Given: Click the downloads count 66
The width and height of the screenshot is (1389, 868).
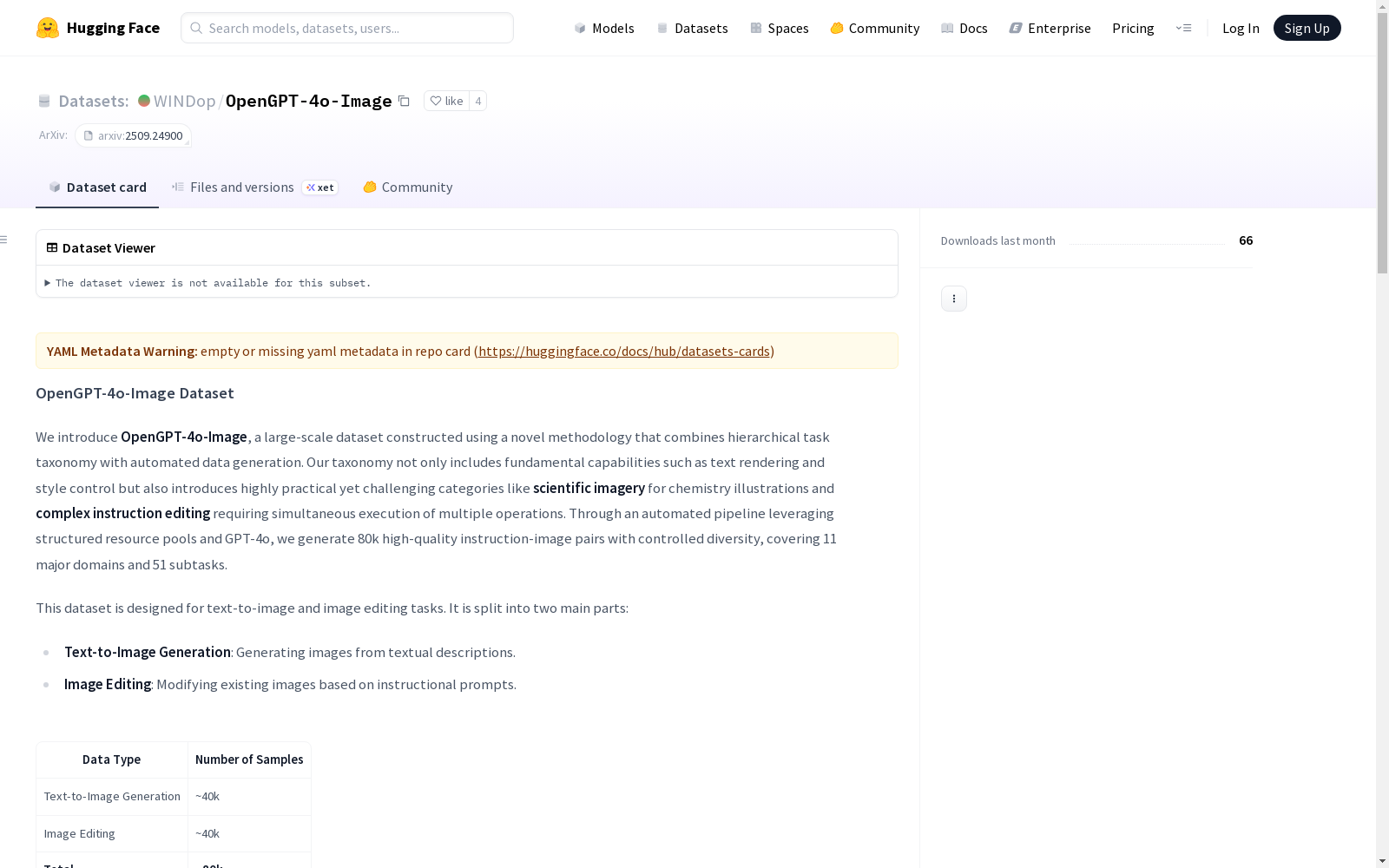Looking at the screenshot, I should [1246, 240].
